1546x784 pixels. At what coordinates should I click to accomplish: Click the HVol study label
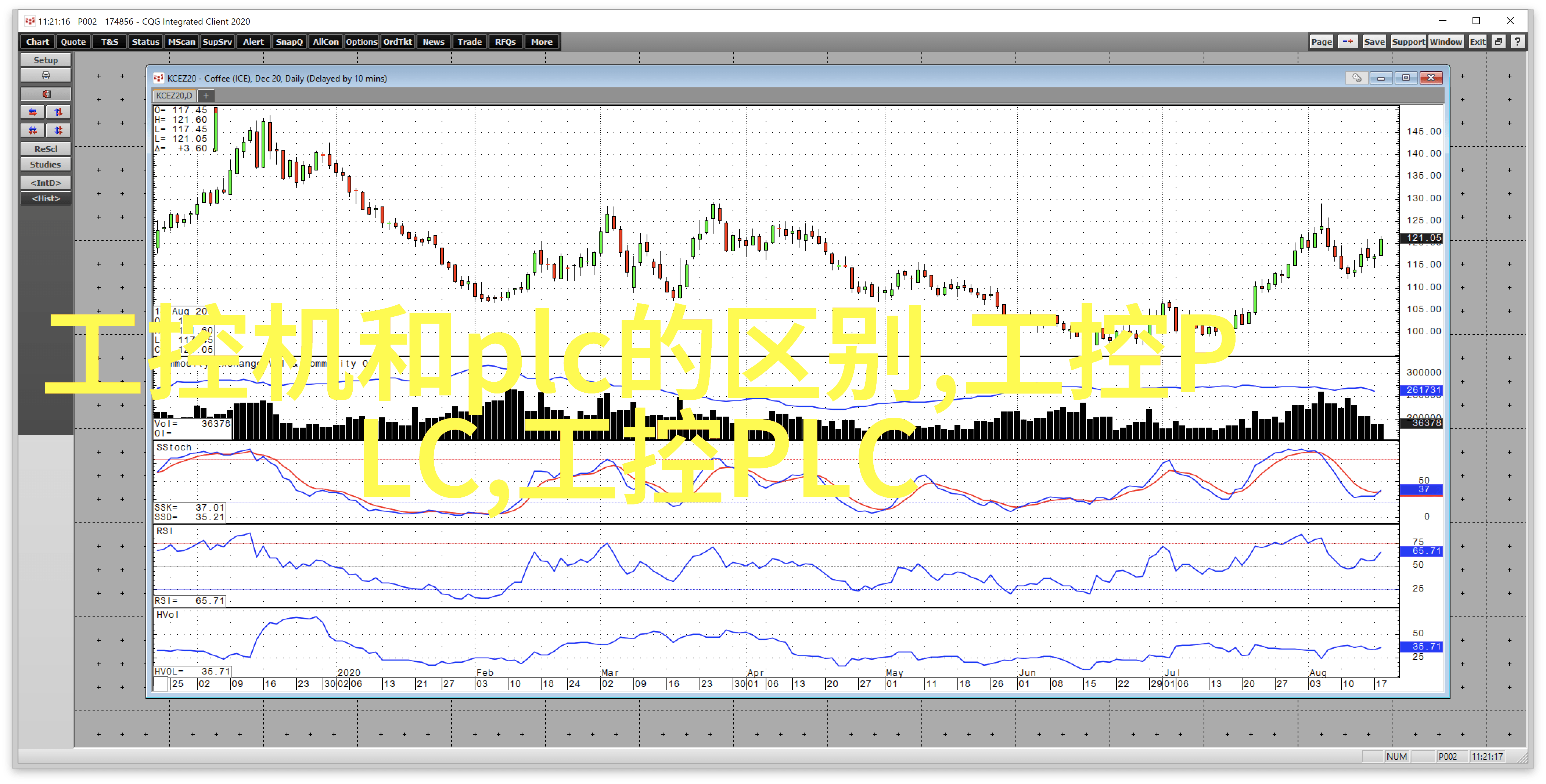click(x=168, y=615)
